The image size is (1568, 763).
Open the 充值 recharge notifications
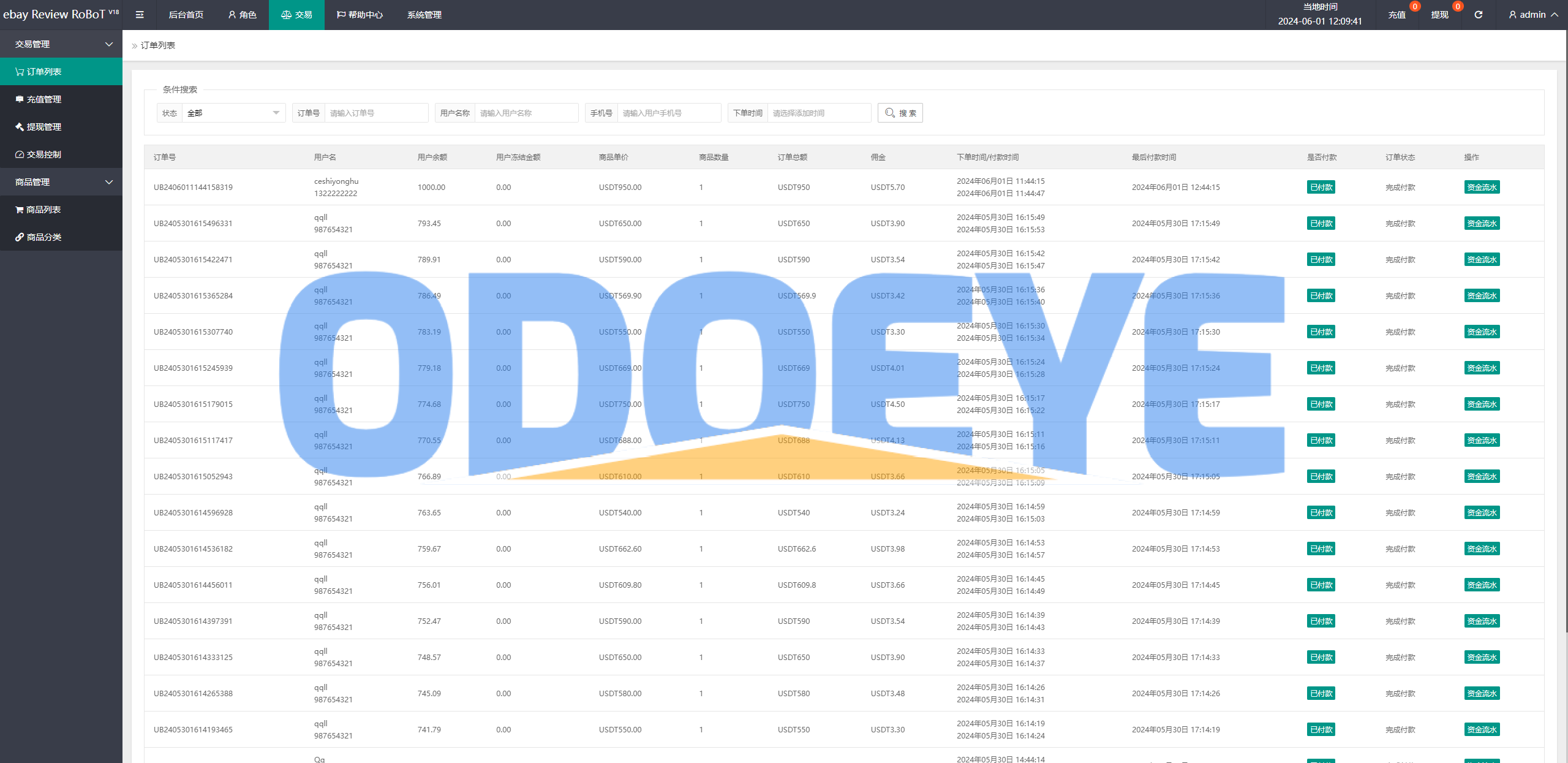(1396, 15)
